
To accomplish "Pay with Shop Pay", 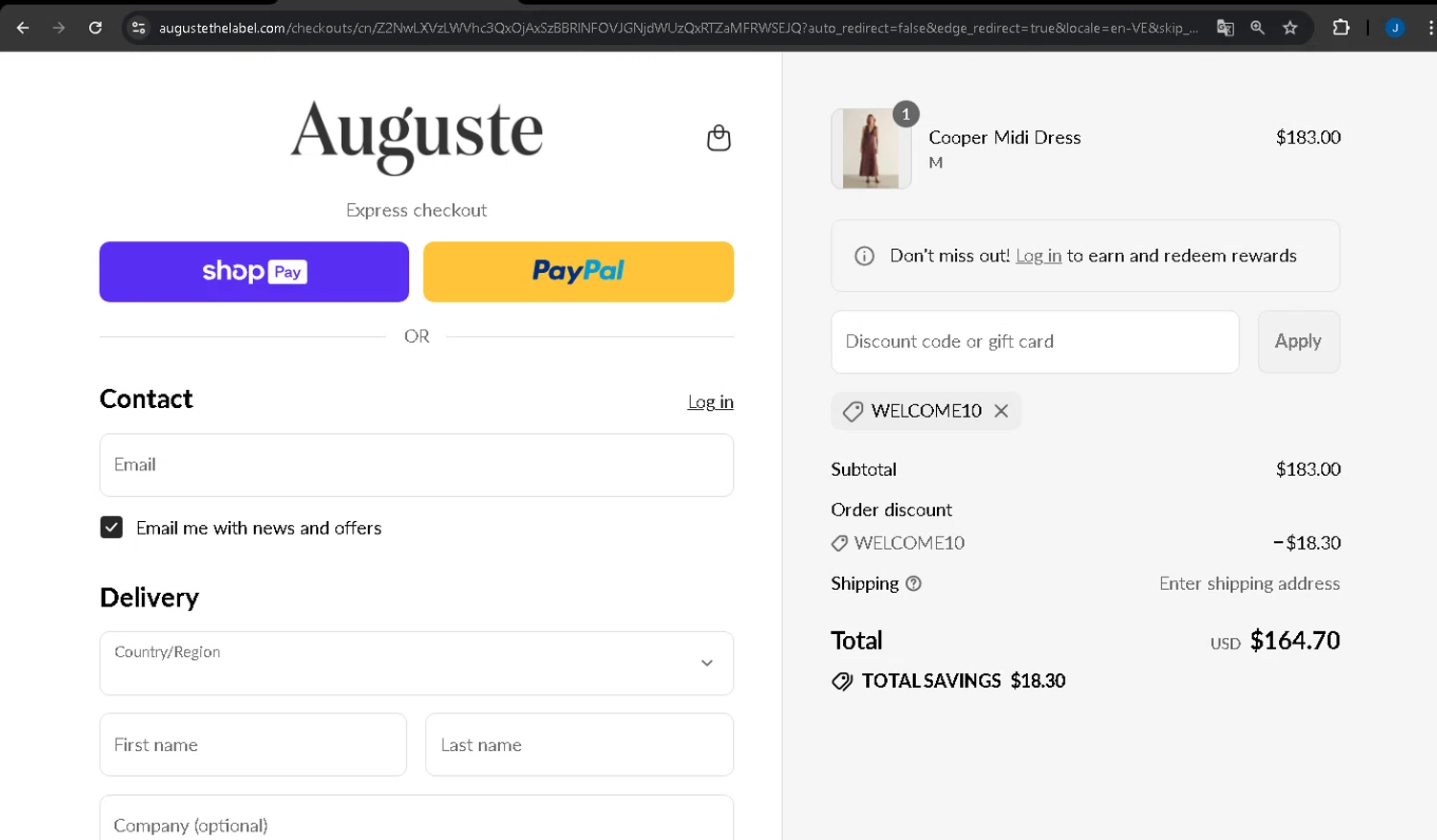I will (x=254, y=271).
